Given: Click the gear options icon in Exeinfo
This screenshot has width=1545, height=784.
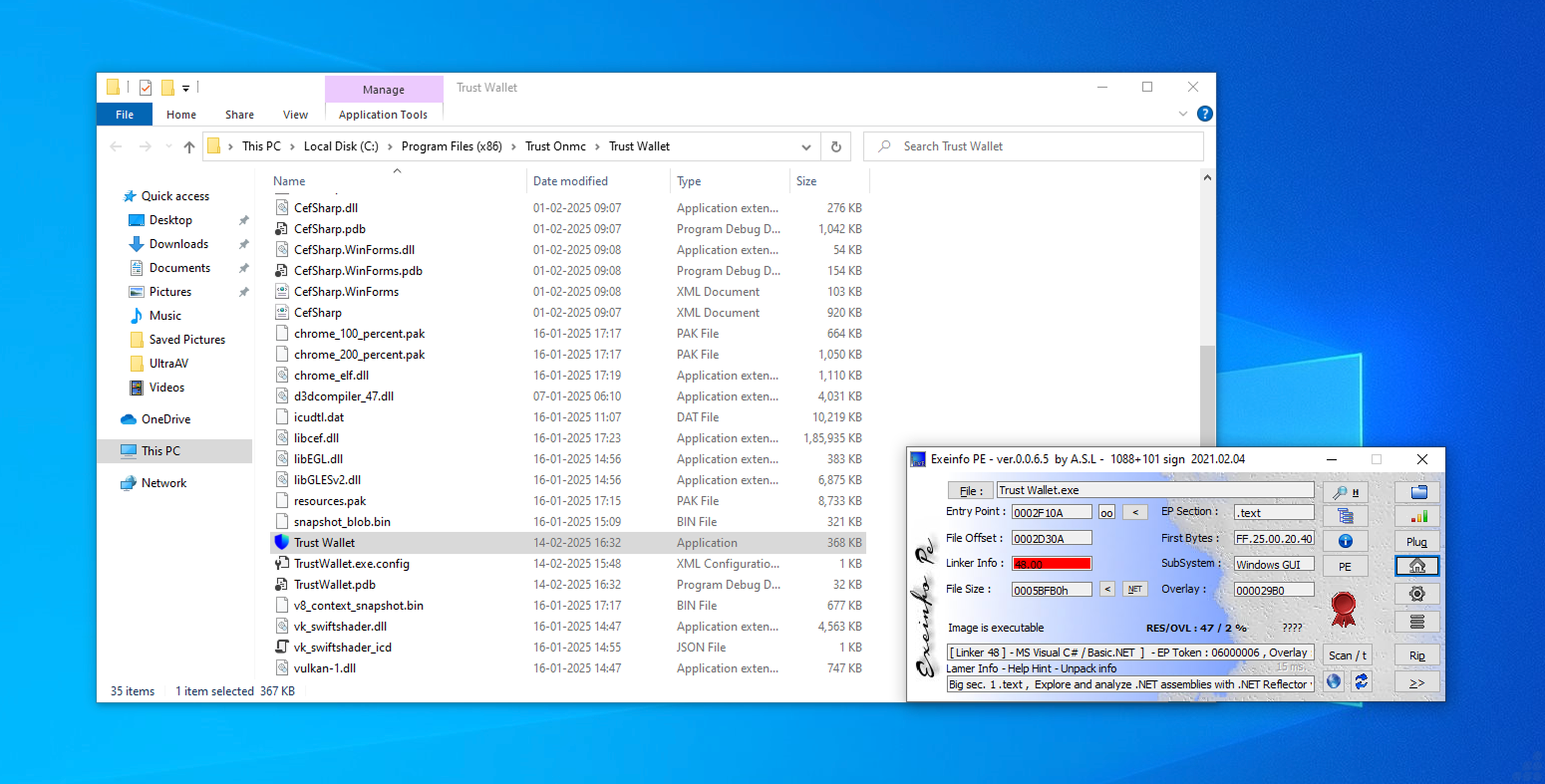Looking at the screenshot, I should 1417,593.
